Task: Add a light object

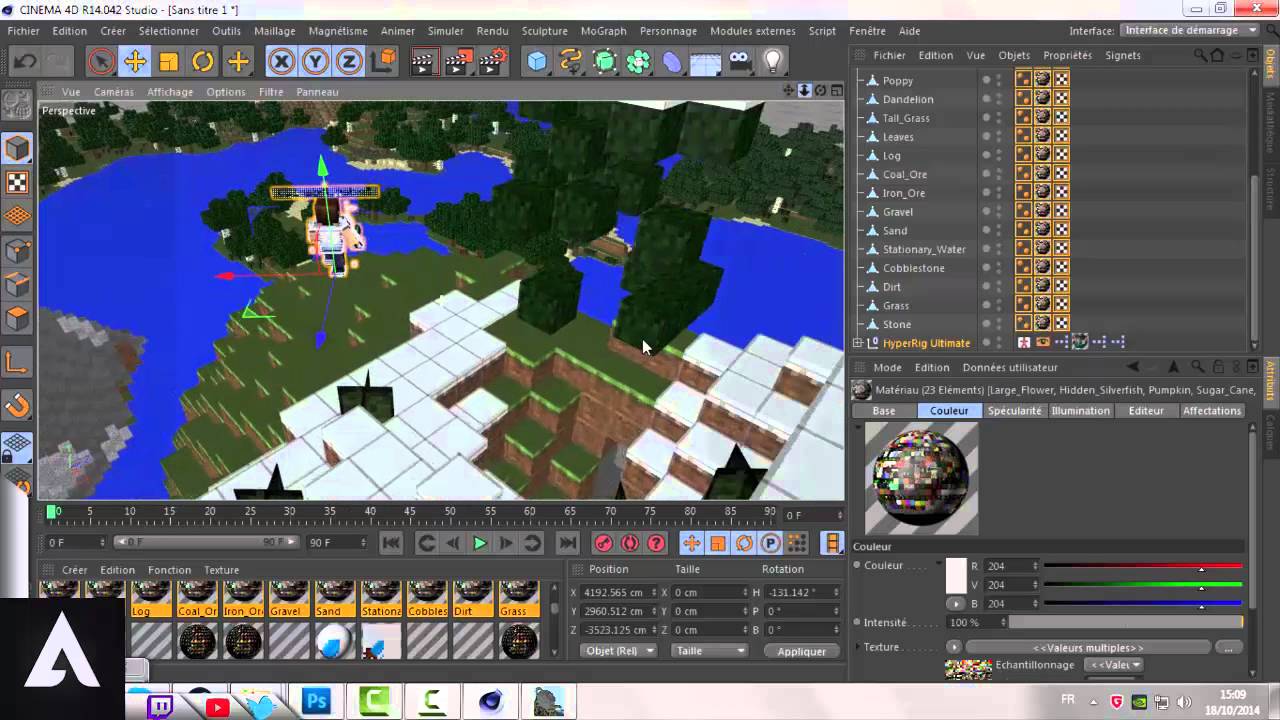Action: 773,62
